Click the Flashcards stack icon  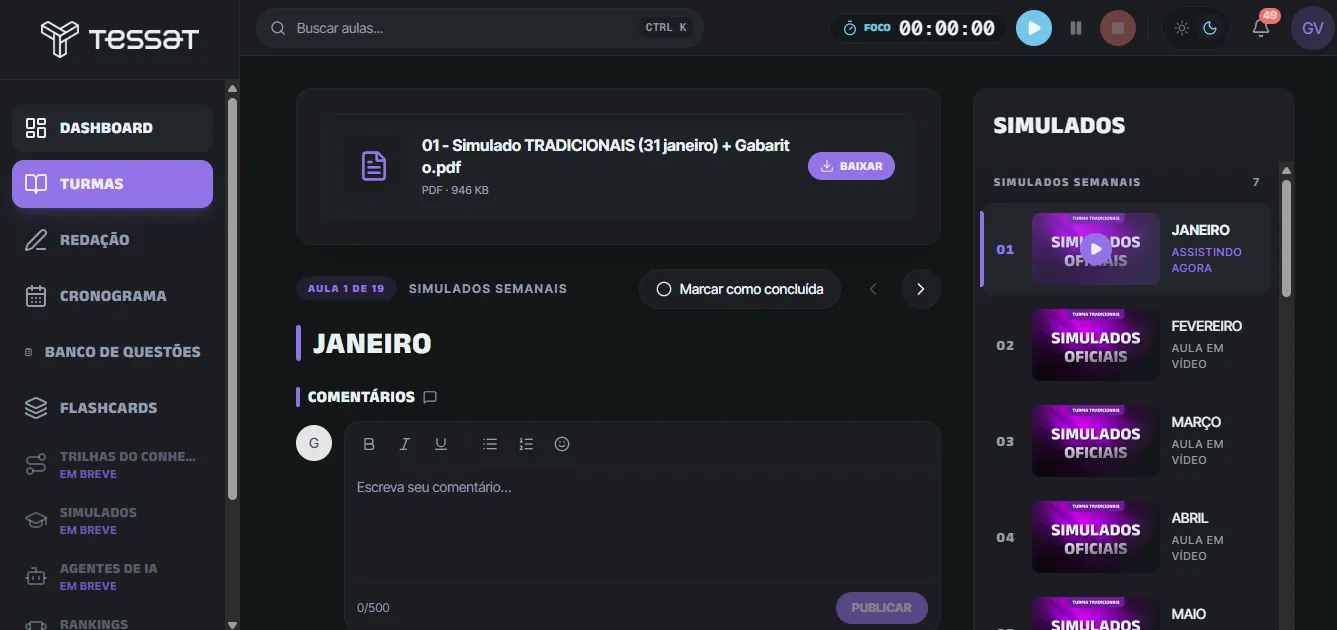[36, 408]
